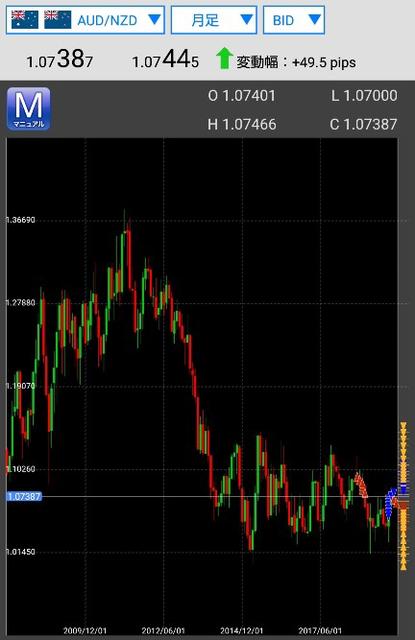Click the green up arrow indicator
This screenshot has height=640, width=415.
pyautogui.click(x=224, y=58)
